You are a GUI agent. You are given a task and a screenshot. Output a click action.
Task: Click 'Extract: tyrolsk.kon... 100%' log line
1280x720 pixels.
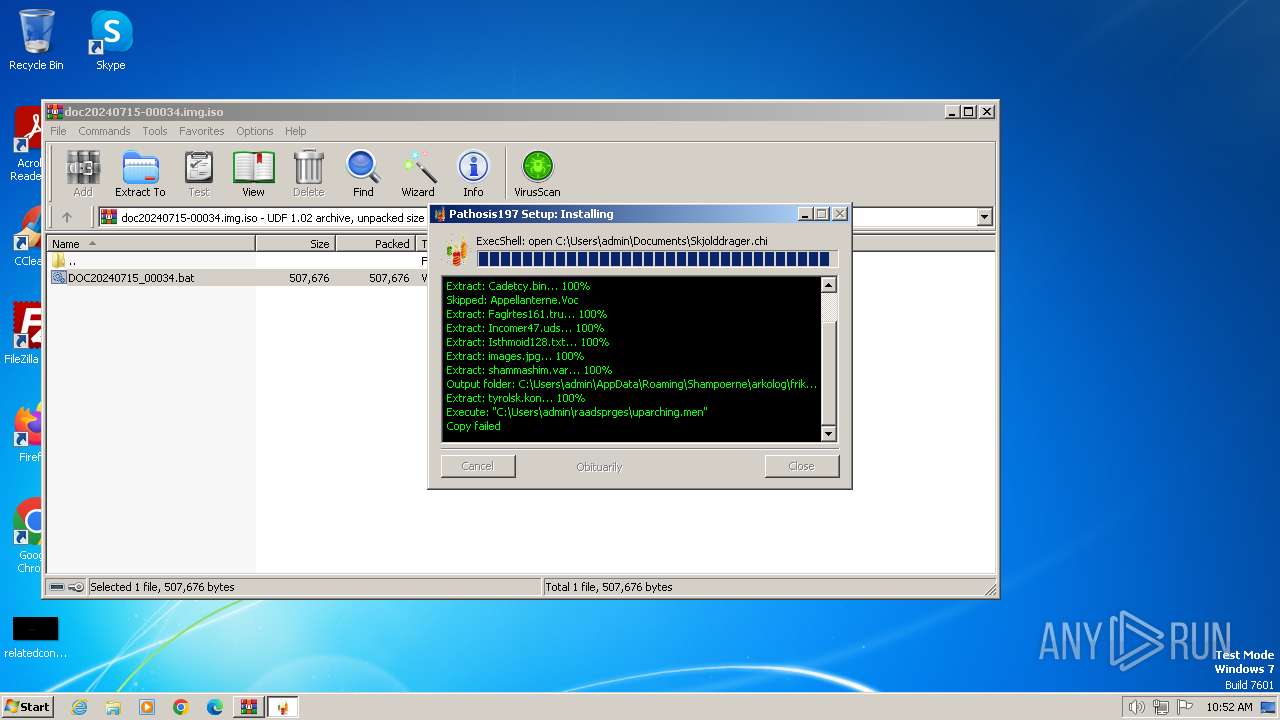click(x=516, y=398)
